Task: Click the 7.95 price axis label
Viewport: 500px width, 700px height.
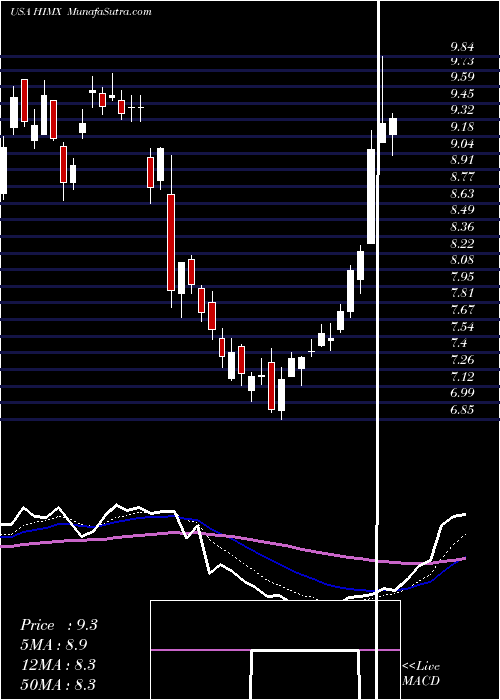Action: click(462, 277)
